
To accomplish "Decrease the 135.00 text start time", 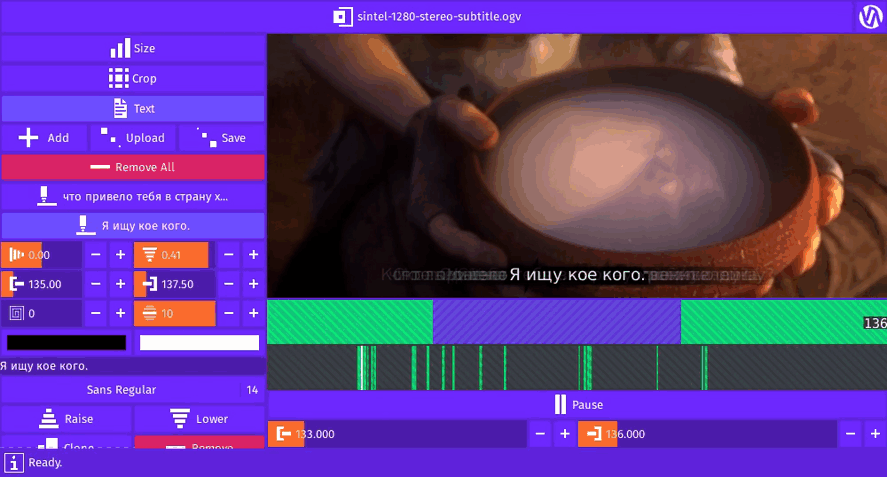I will pyautogui.click(x=96, y=284).
